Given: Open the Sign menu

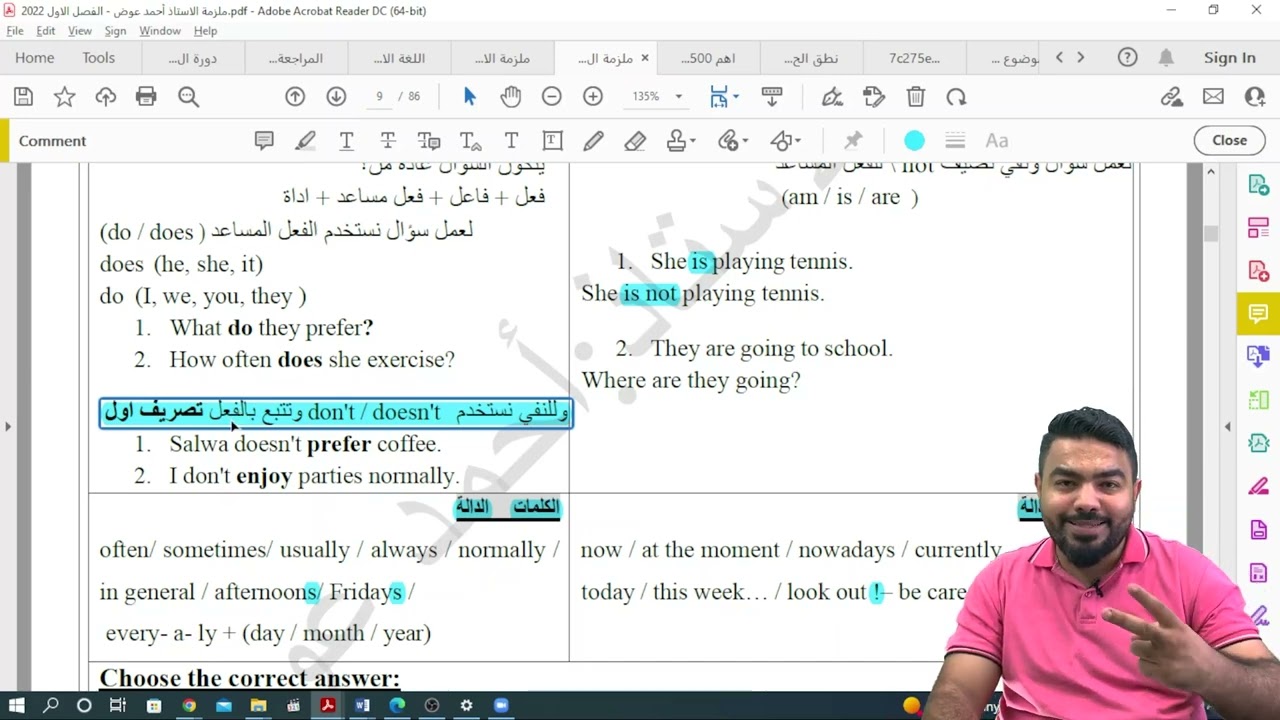Looking at the screenshot, I should (115, 31).
